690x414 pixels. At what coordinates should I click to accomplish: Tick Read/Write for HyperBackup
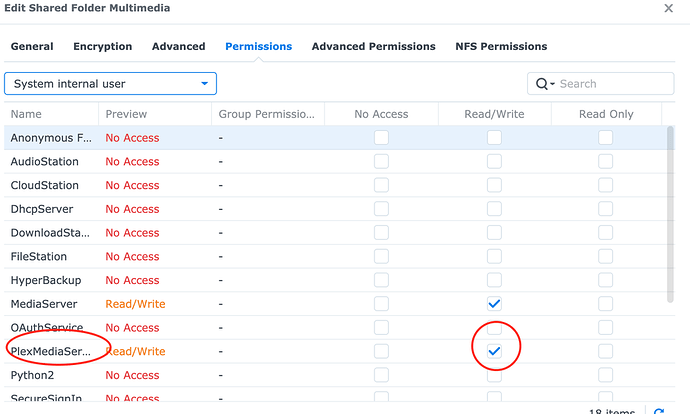tap(494, 280)
